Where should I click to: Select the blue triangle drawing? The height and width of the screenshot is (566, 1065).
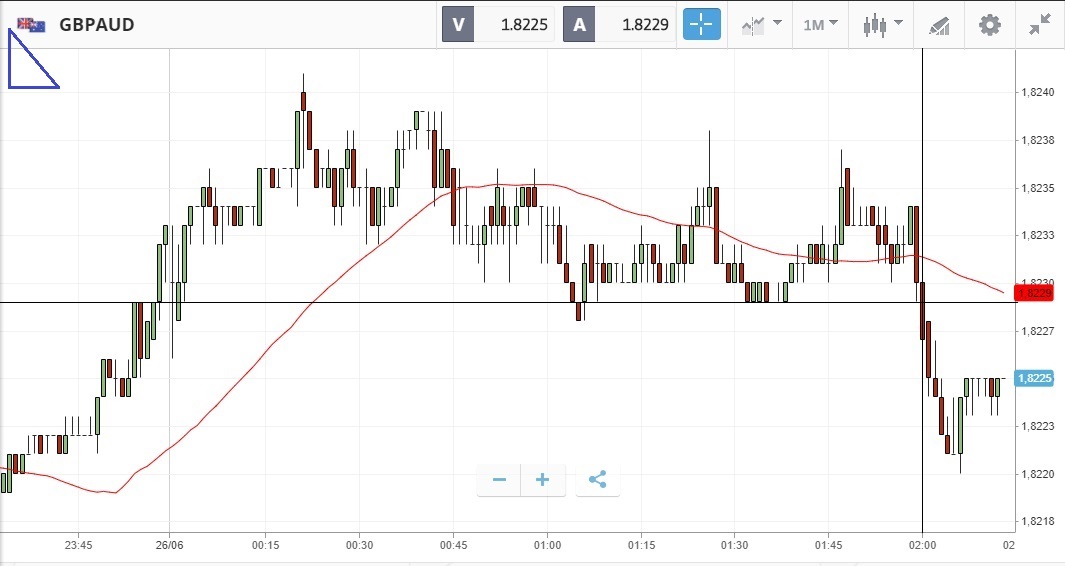pyautogui.click(x=24, y=68)
